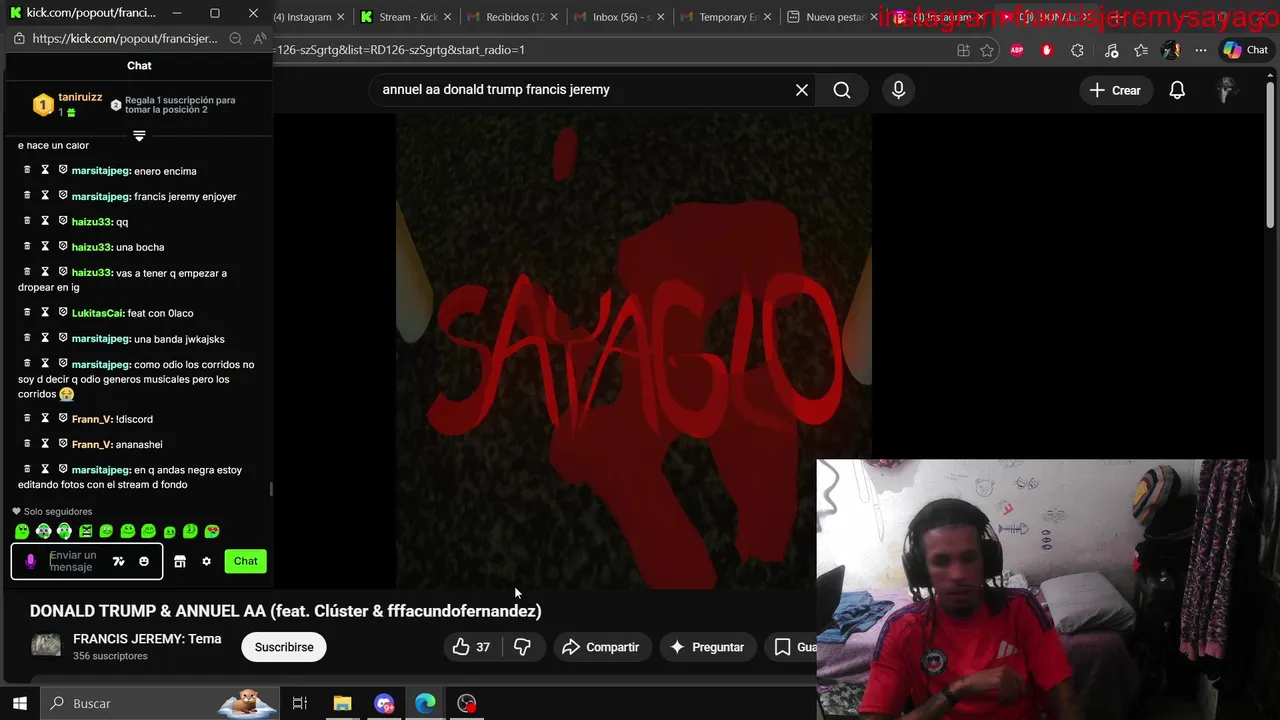Click the popout window address URL

[x=124, y=38]
